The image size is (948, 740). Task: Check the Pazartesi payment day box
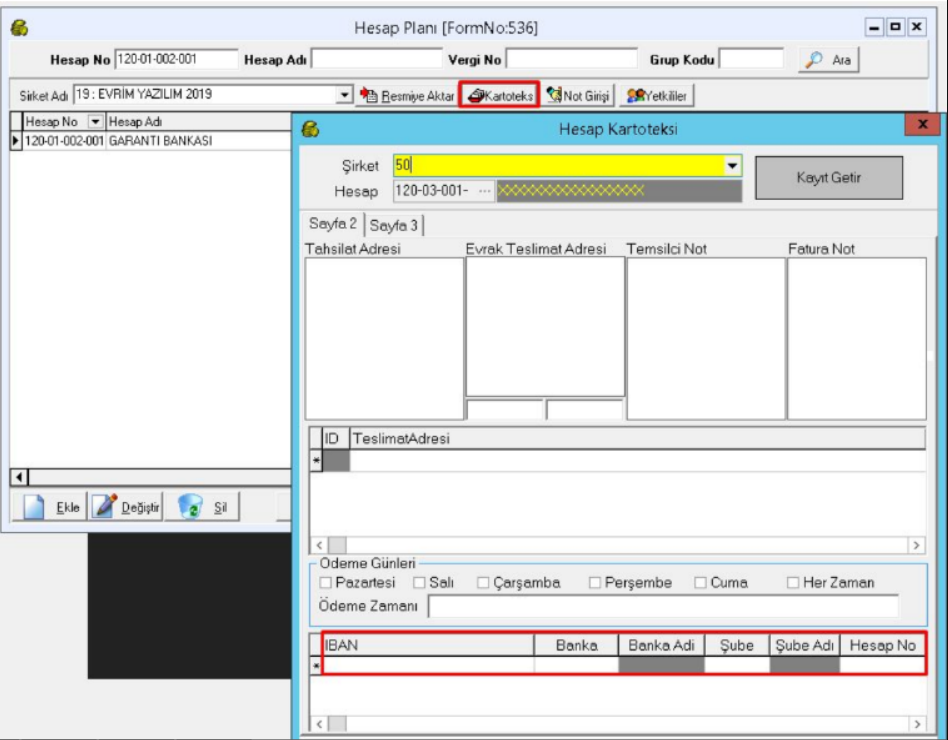point(325,583)
